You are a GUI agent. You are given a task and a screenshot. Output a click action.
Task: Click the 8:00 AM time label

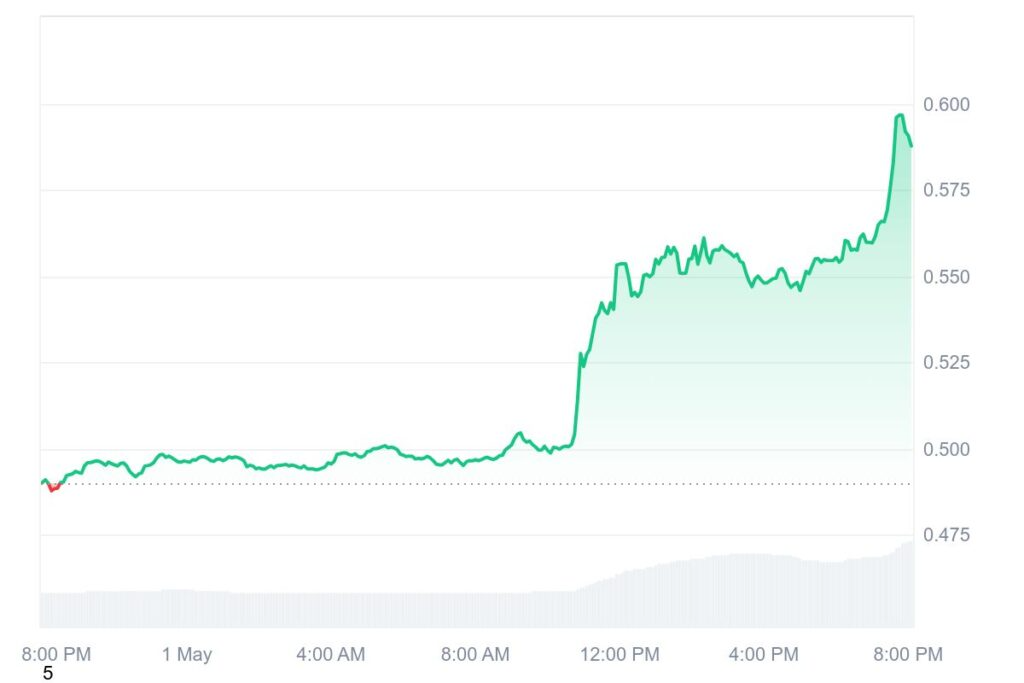pyautogui.click(x=475, y=655)
